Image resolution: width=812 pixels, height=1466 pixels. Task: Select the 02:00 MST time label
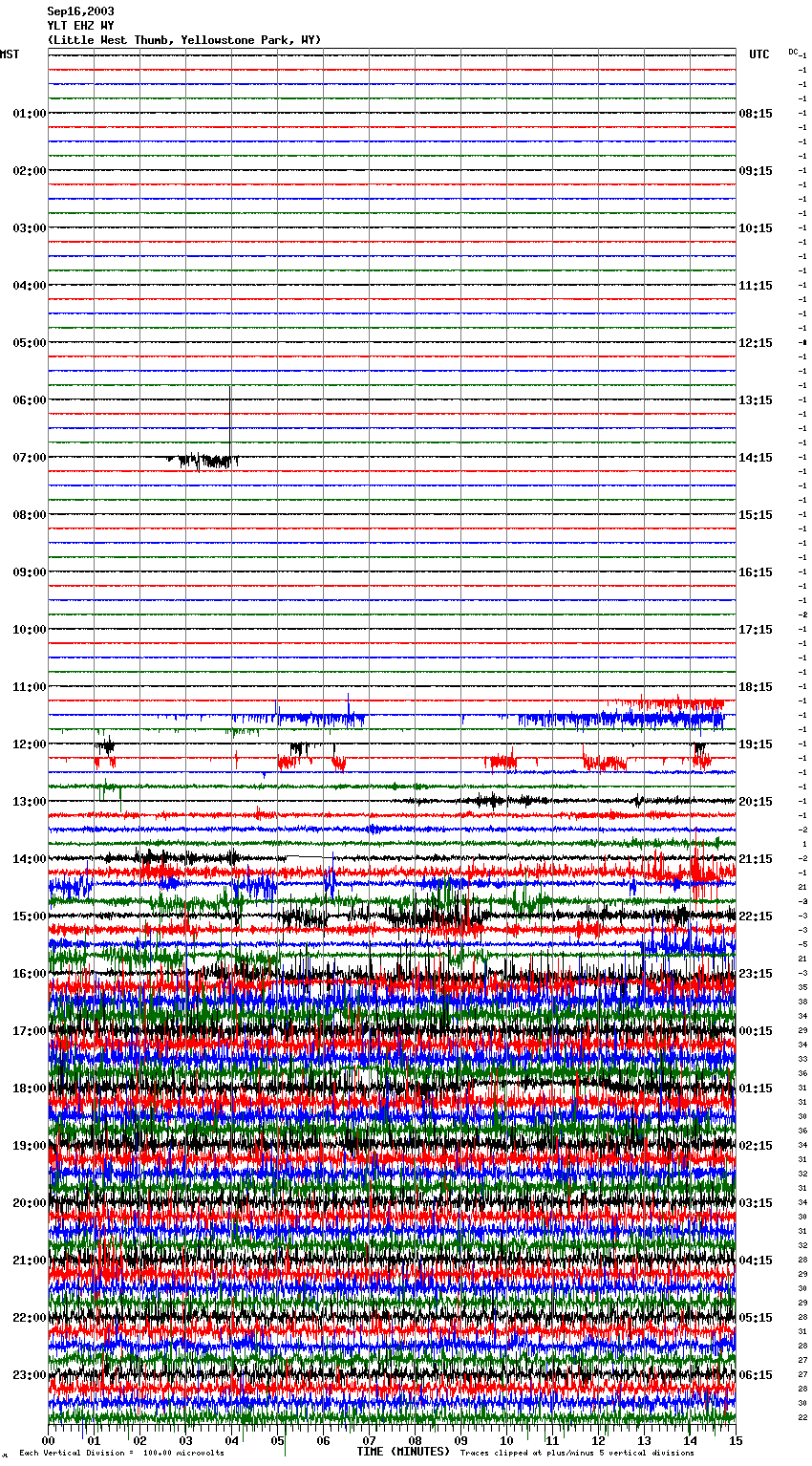click(30, 171)
